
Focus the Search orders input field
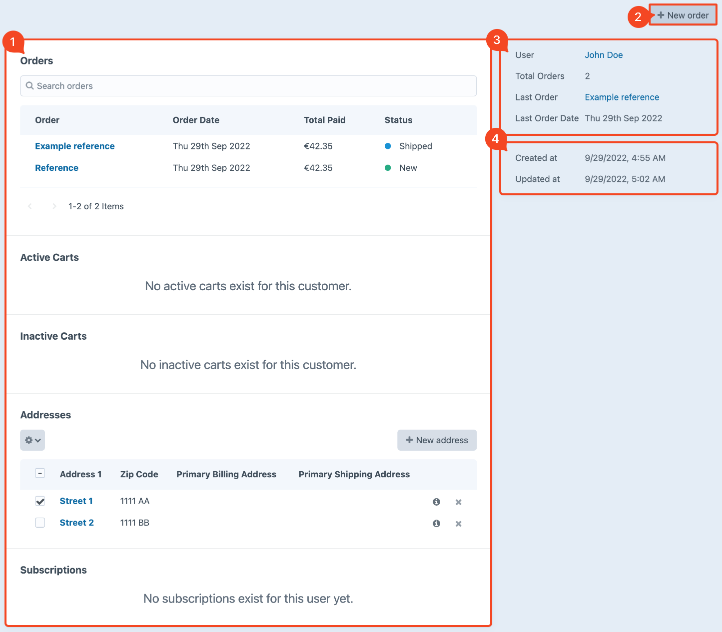[x=250, y=86]
